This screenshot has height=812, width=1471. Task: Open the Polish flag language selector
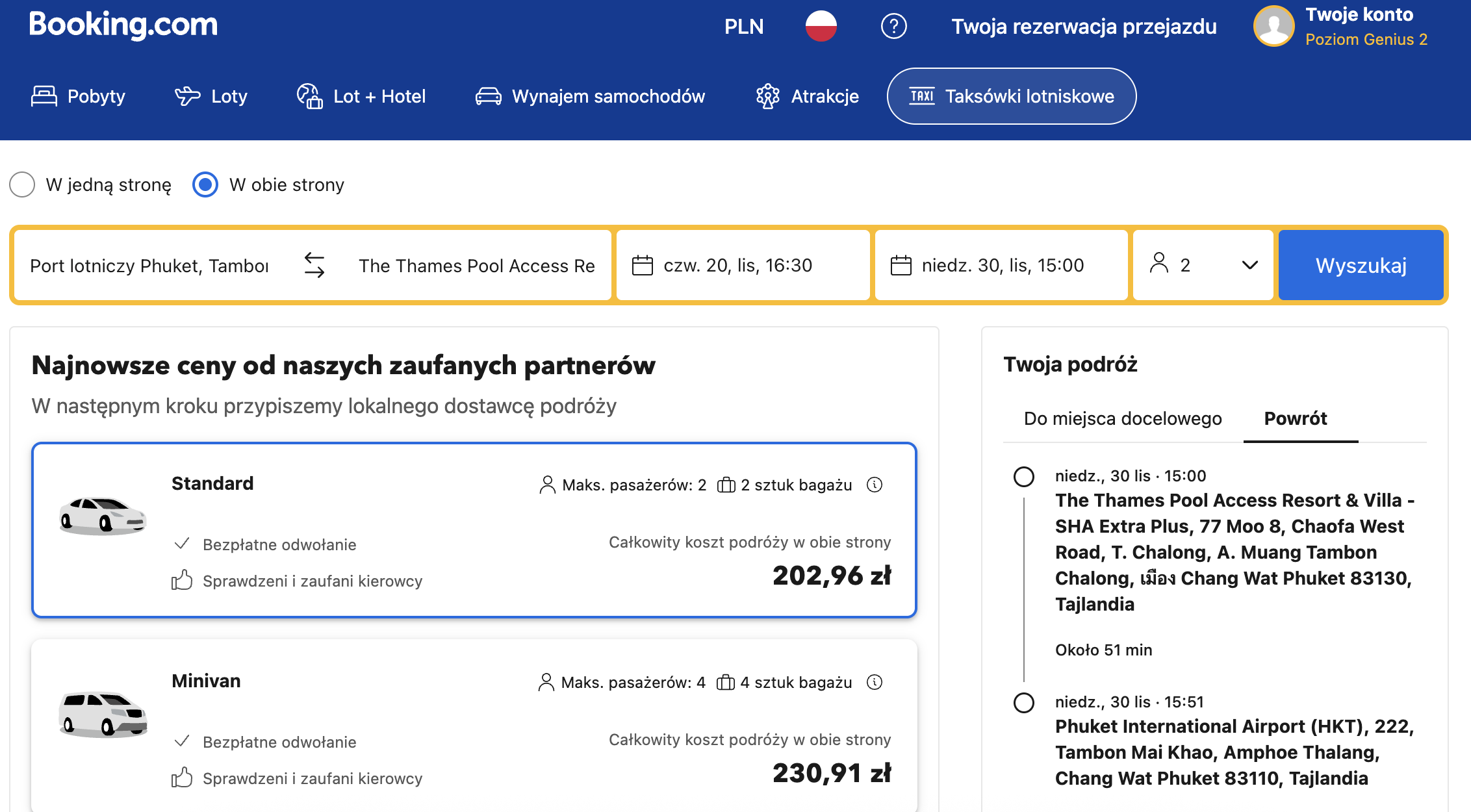821,26
